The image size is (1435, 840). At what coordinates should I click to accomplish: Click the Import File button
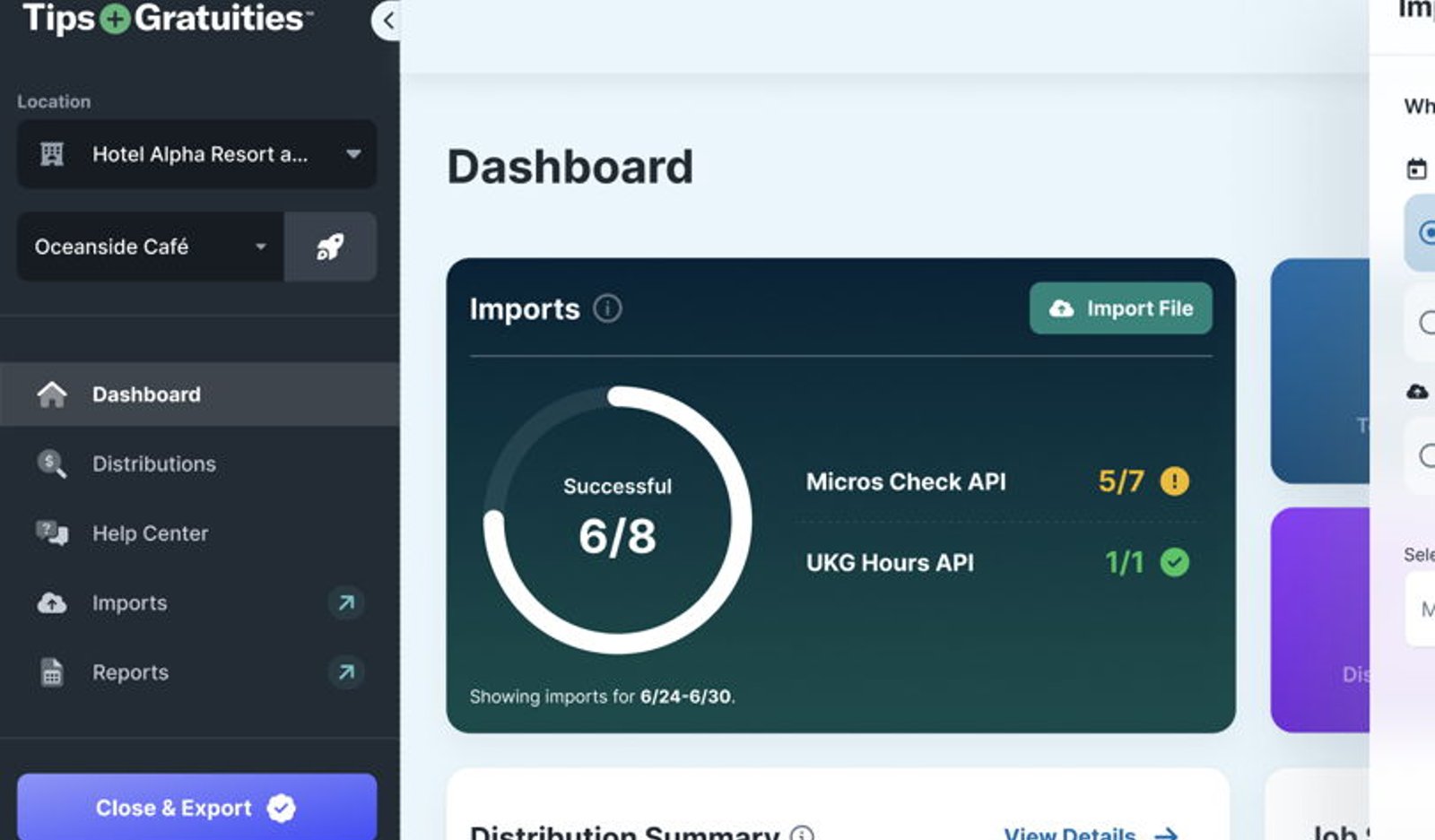click(x=1121, y=308)
